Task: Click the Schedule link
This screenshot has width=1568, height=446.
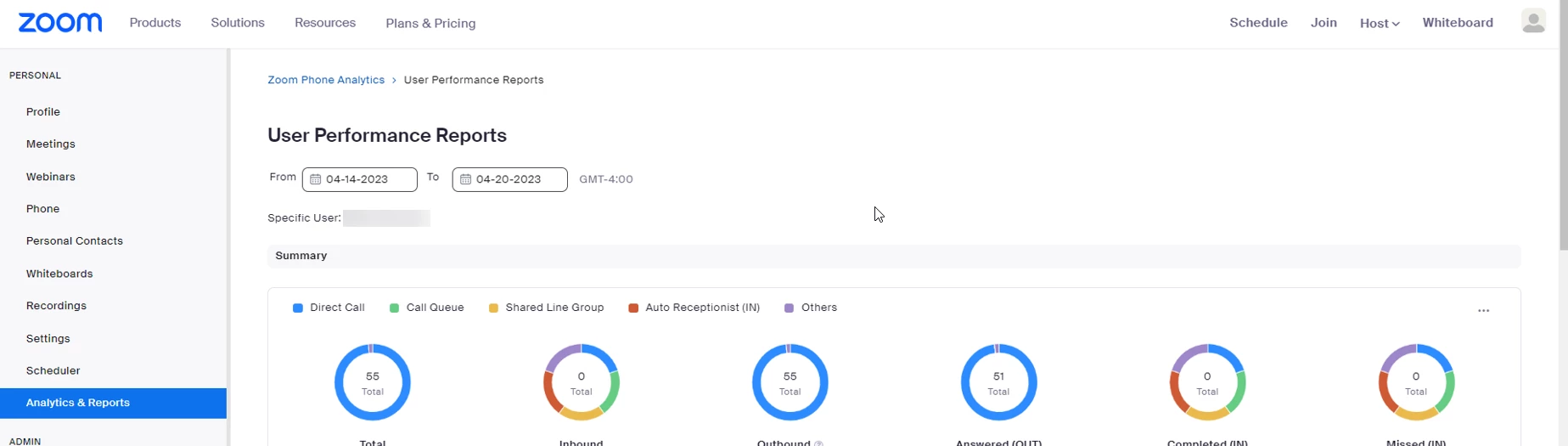Action: [1258, 23]
